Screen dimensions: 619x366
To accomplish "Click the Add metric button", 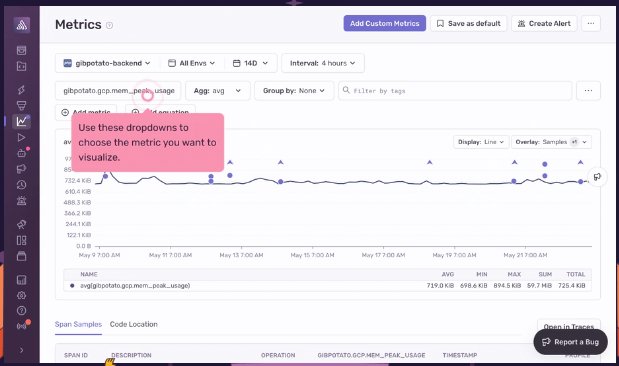I will pos(86,112).
